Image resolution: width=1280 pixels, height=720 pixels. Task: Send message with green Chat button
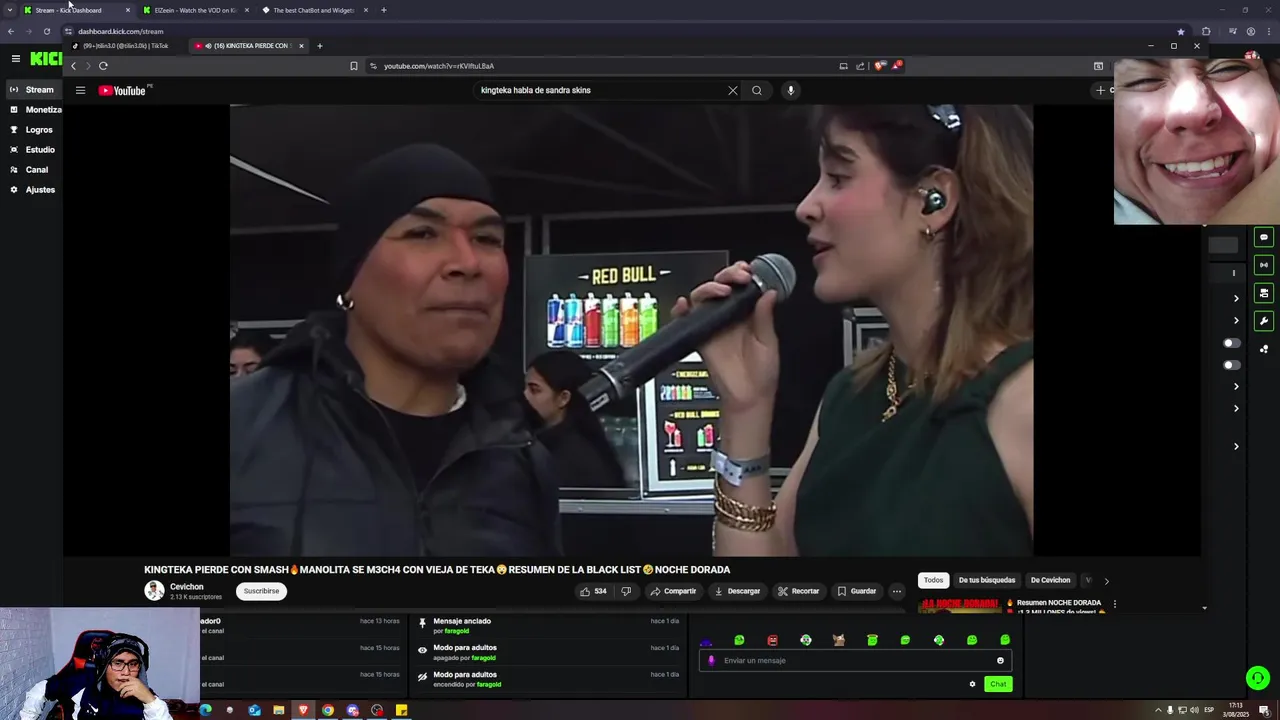998,684
